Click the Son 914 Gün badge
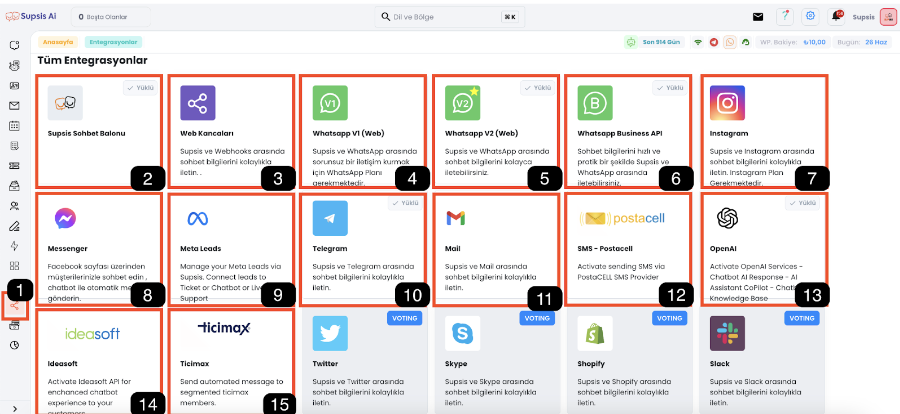The width and height of the screenshot is (900, 414). (662, 42)
